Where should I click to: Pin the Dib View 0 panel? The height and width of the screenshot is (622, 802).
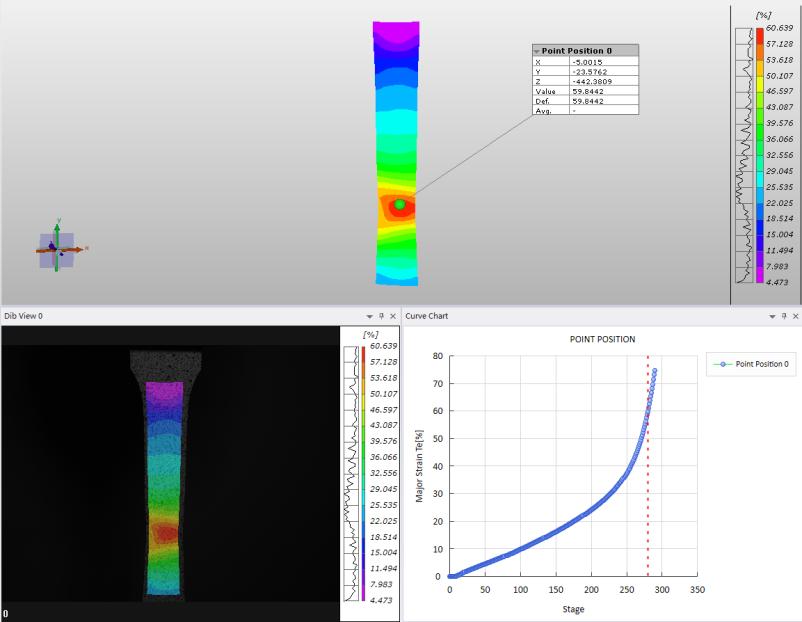coord(381,316)
